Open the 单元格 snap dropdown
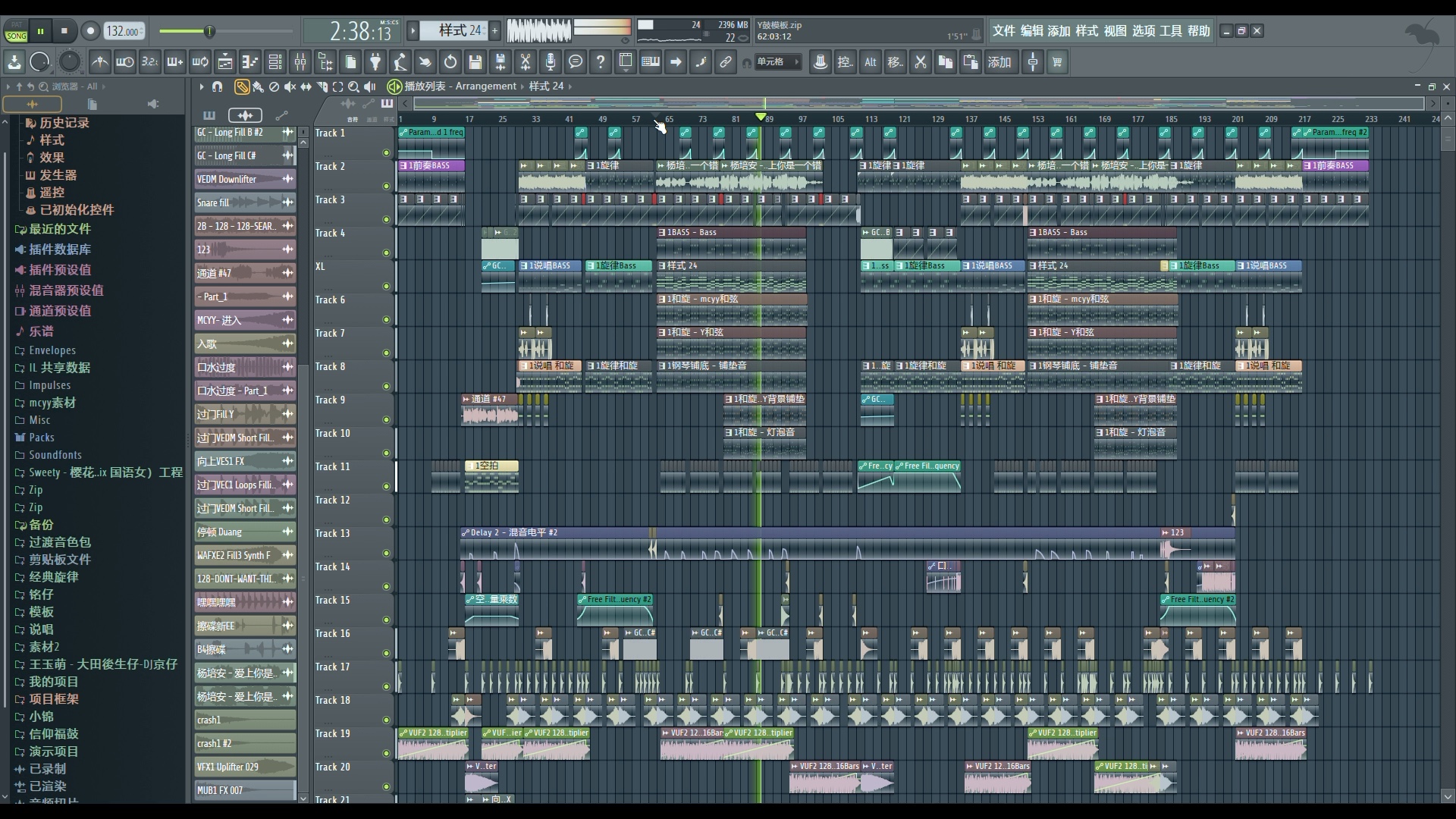1456x819 pixels. 777,62
